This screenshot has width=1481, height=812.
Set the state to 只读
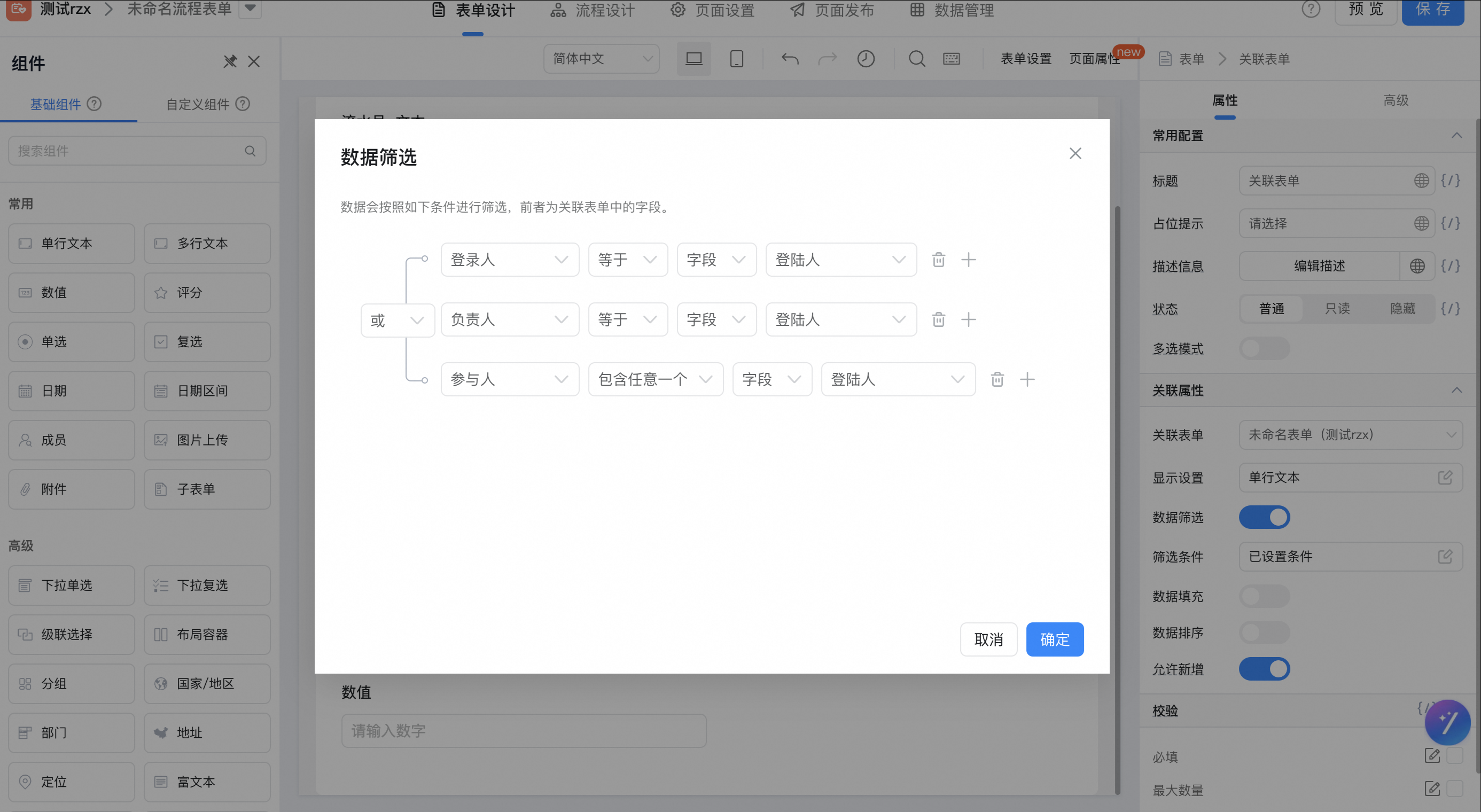[1337, 309]
